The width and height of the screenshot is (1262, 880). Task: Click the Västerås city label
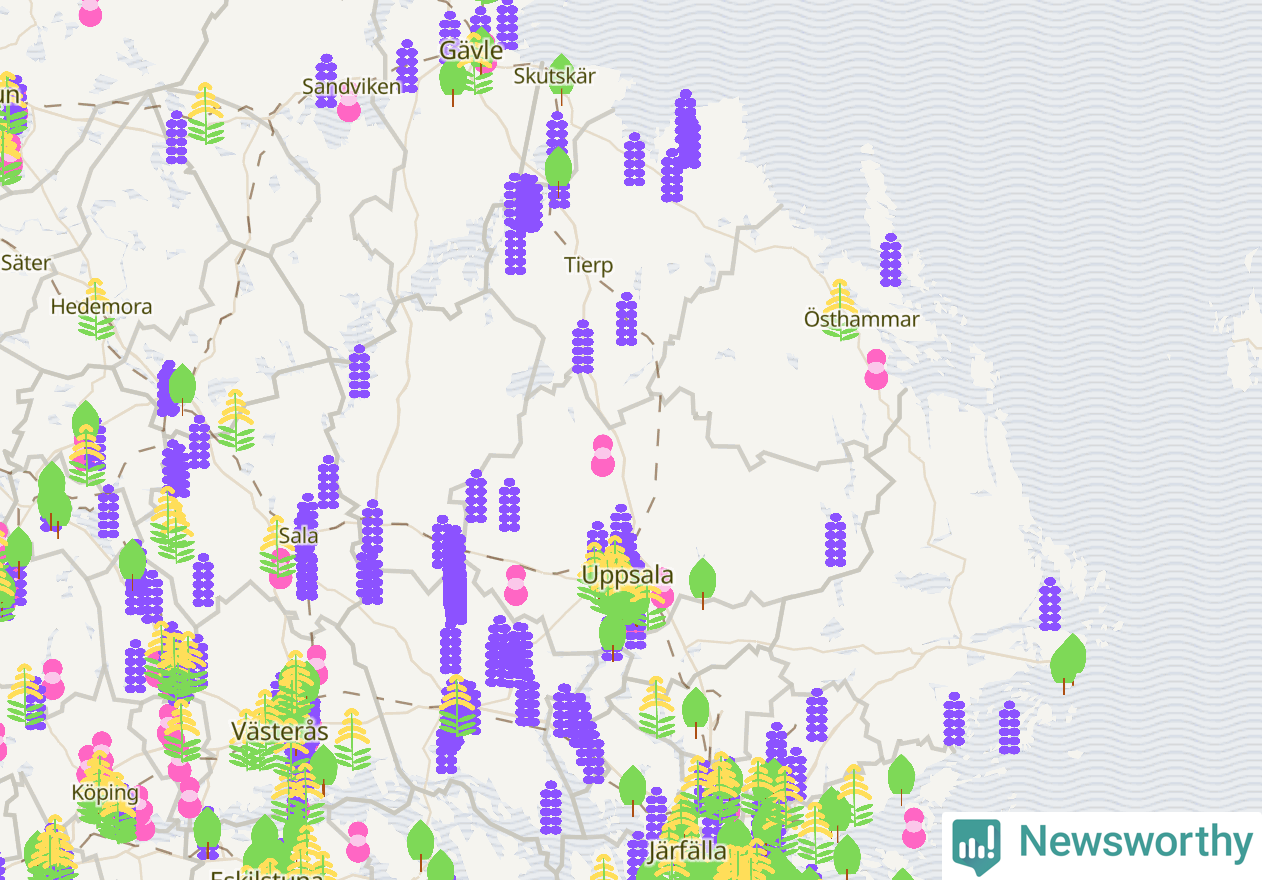[x=280, y=730]
